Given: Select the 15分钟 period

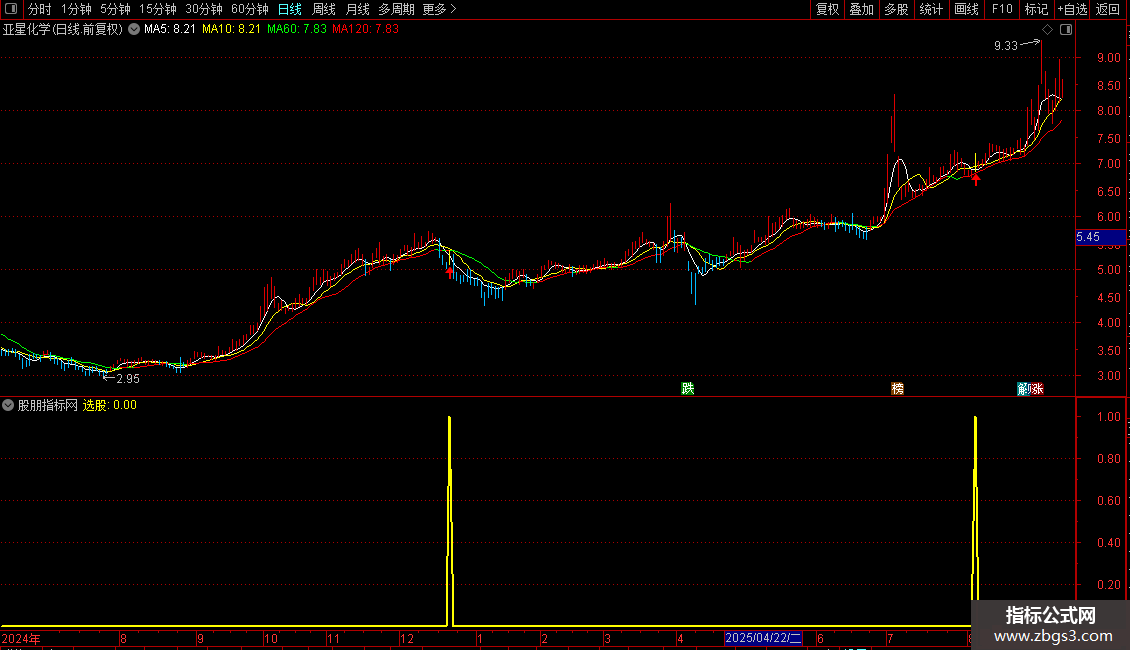Looking at the screenshot, I should tap(158, 9).
